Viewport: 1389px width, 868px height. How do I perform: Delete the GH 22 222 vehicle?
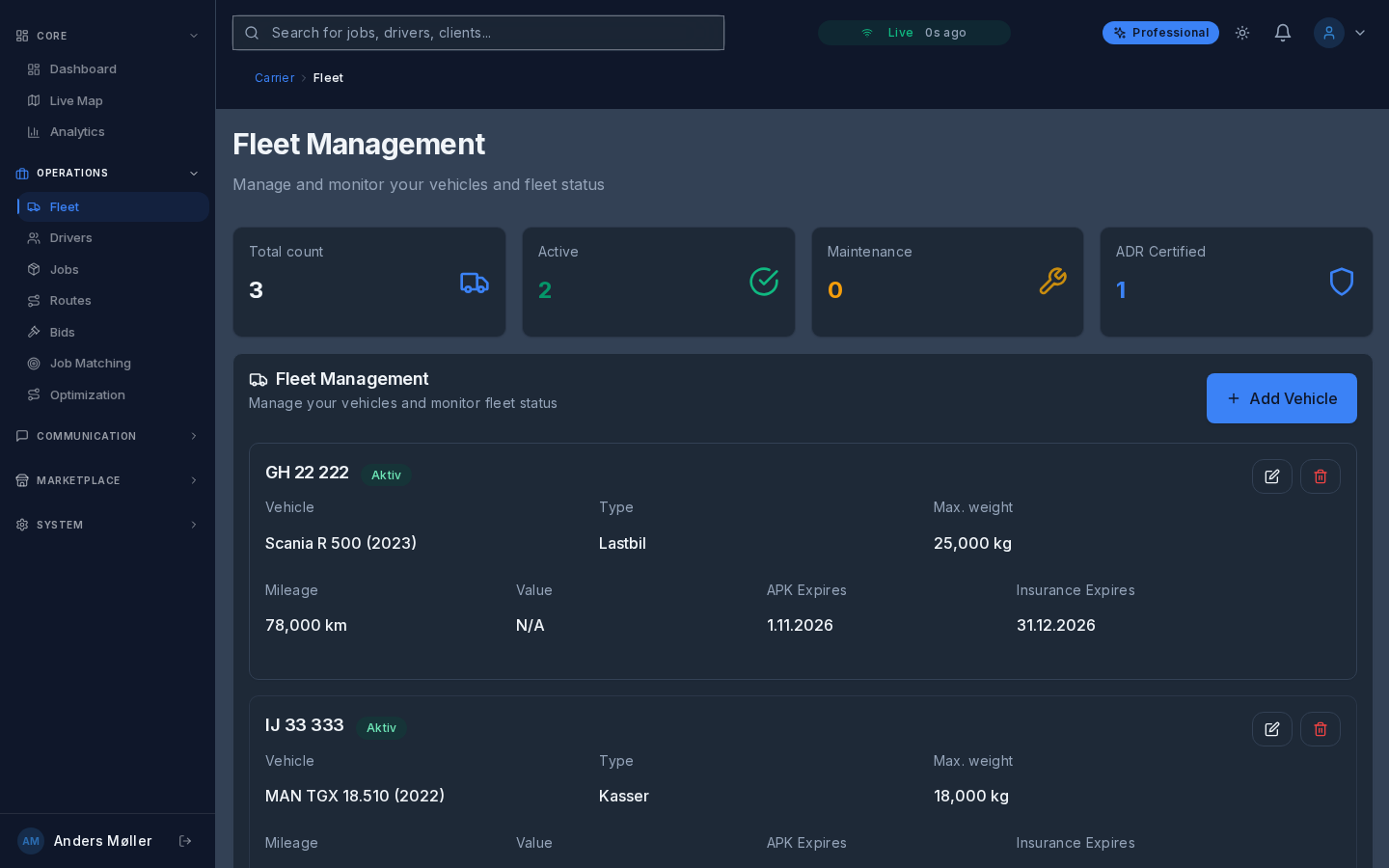[x=1320, y=476]
